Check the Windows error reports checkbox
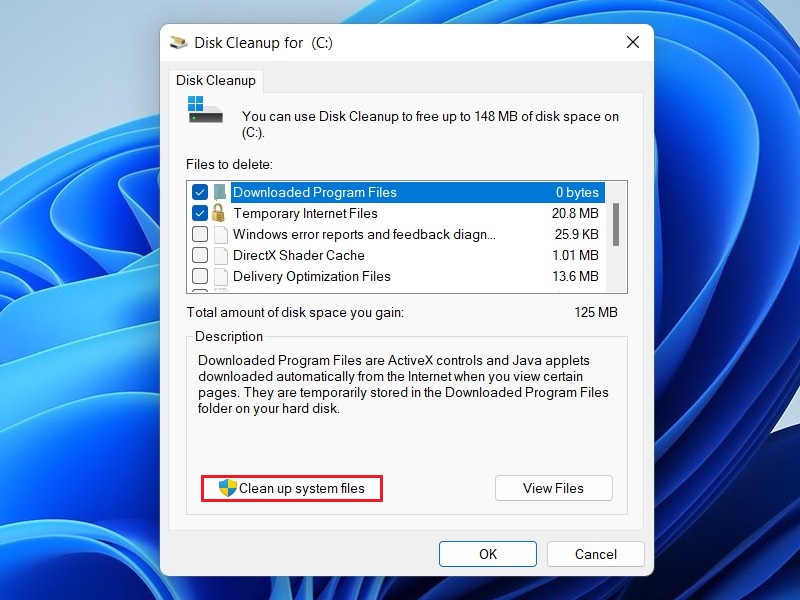800x600 pixels. pos(200,234)
